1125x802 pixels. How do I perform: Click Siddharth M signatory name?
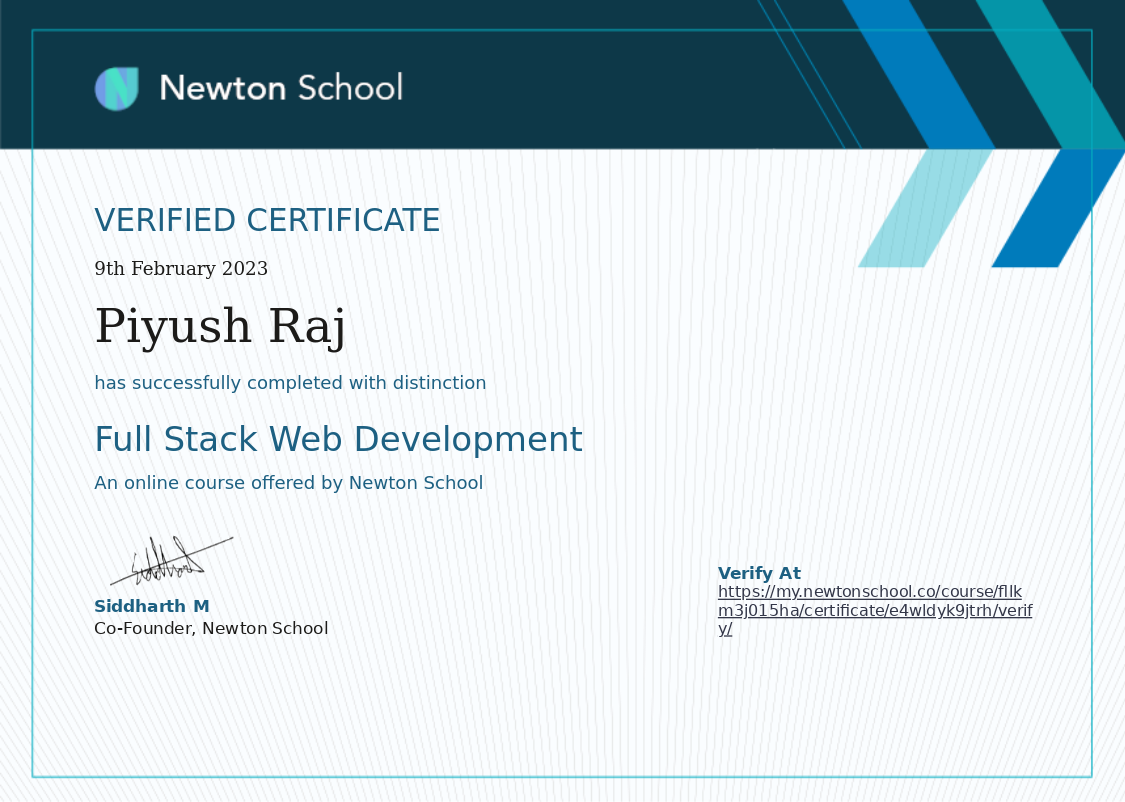click(152, 606)
